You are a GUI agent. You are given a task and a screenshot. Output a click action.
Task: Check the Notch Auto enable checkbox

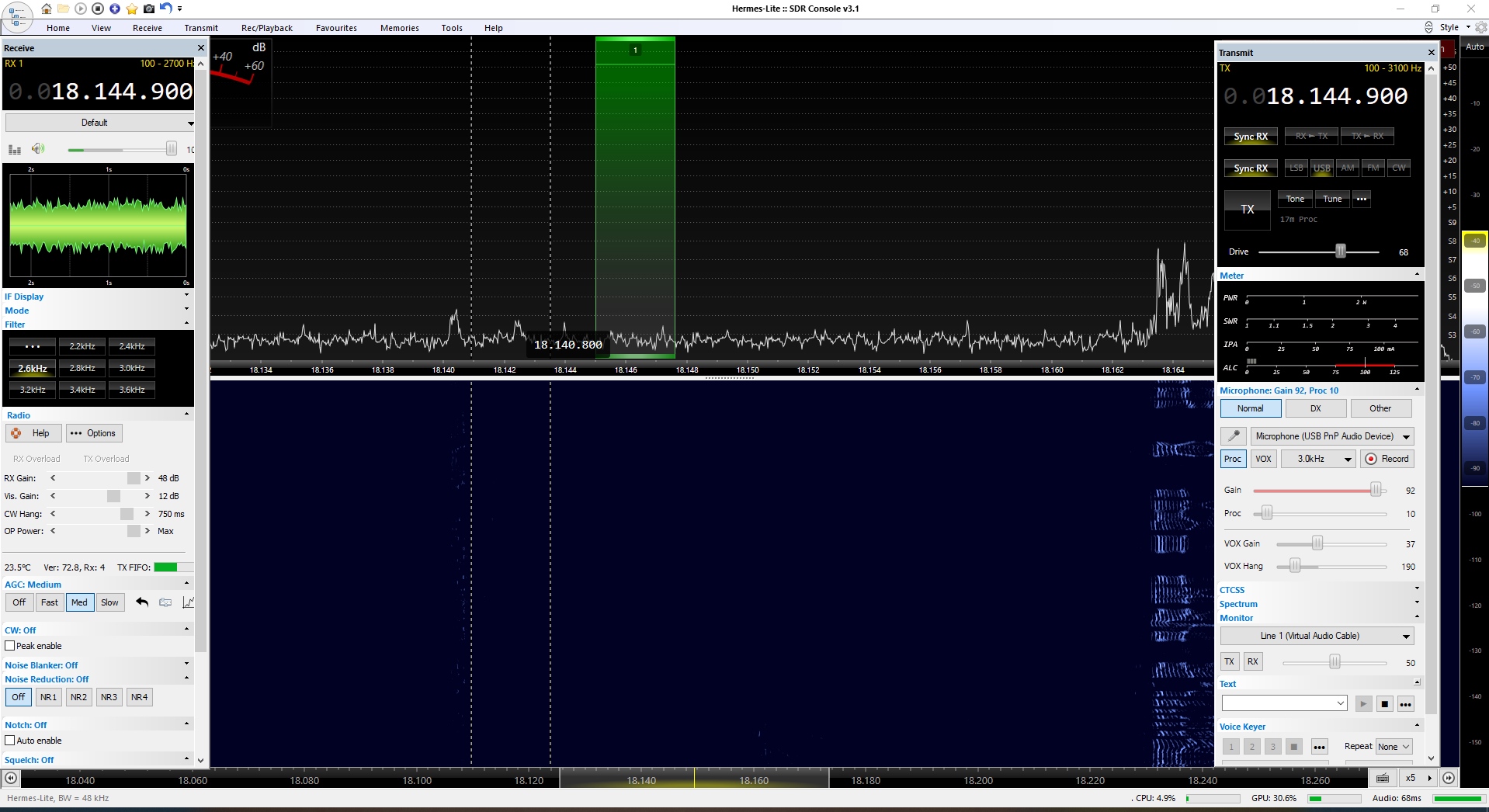[10, 741]
